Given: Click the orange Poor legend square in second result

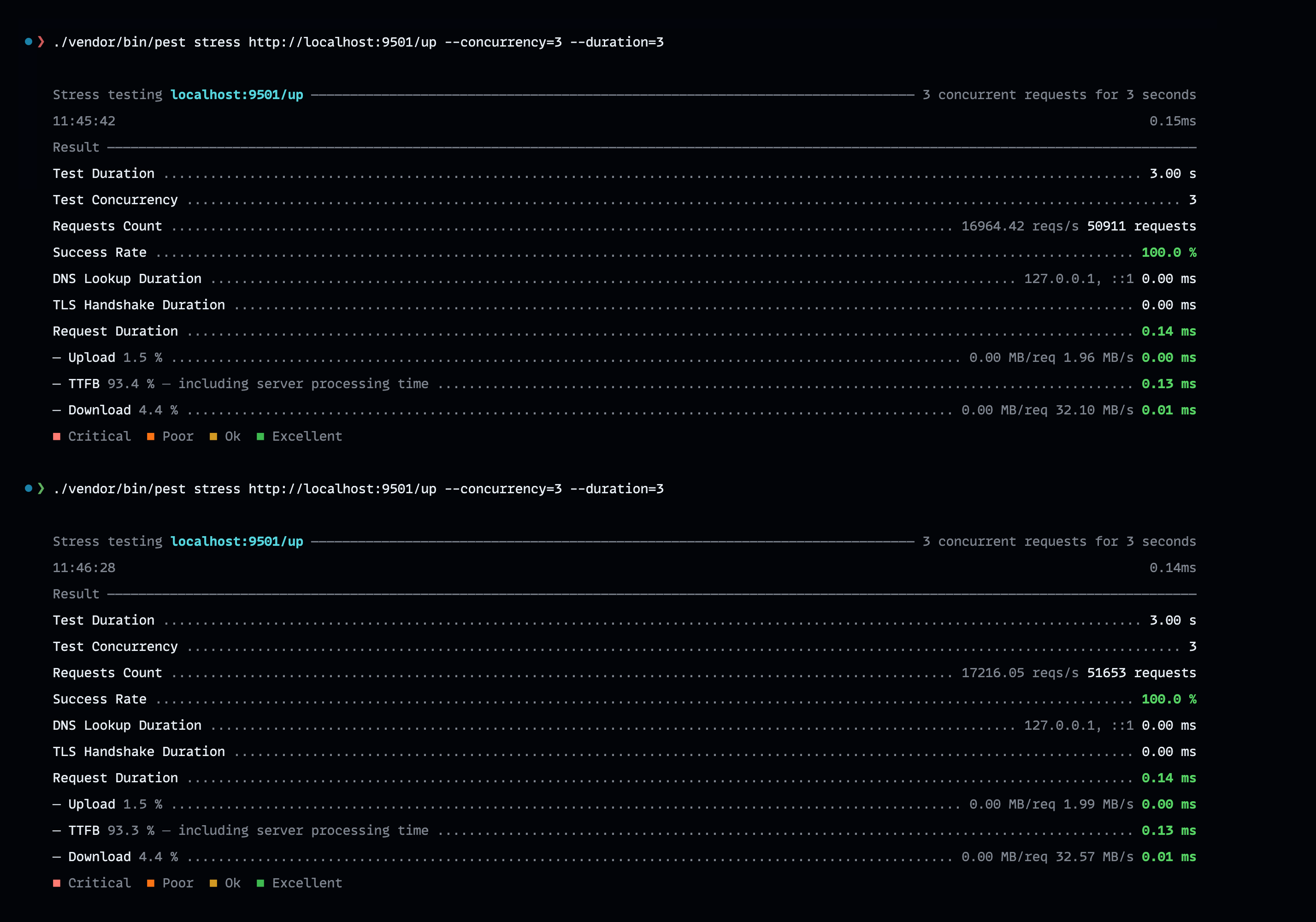Looking at the screenshot, I should coord(151,884).
